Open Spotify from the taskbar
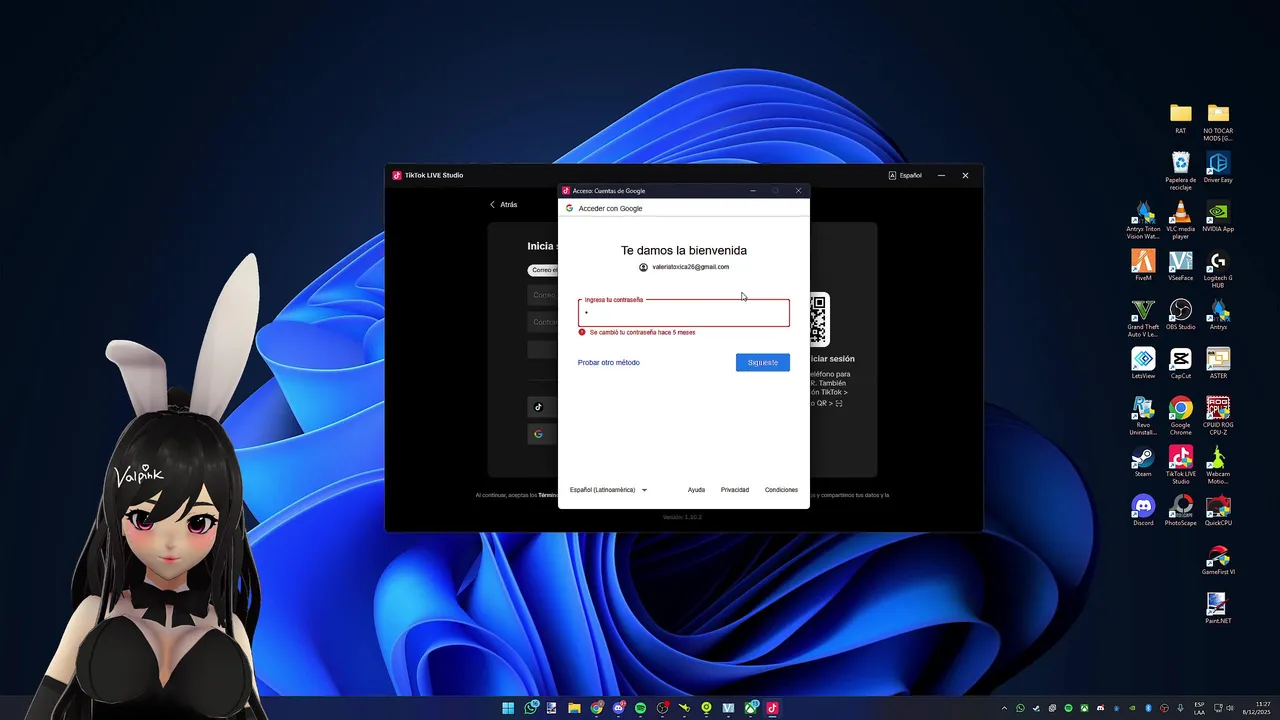The height and width of the screenshot is (720, 1280). coord(640,708)
